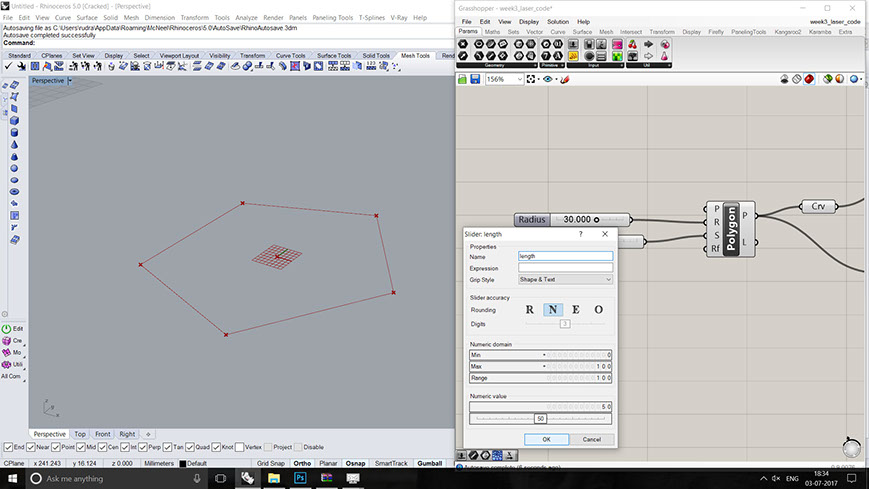Click OK in the Slider dialog
Image resolution: width=869 pixels, height=489 pixels.
point(546,439)
